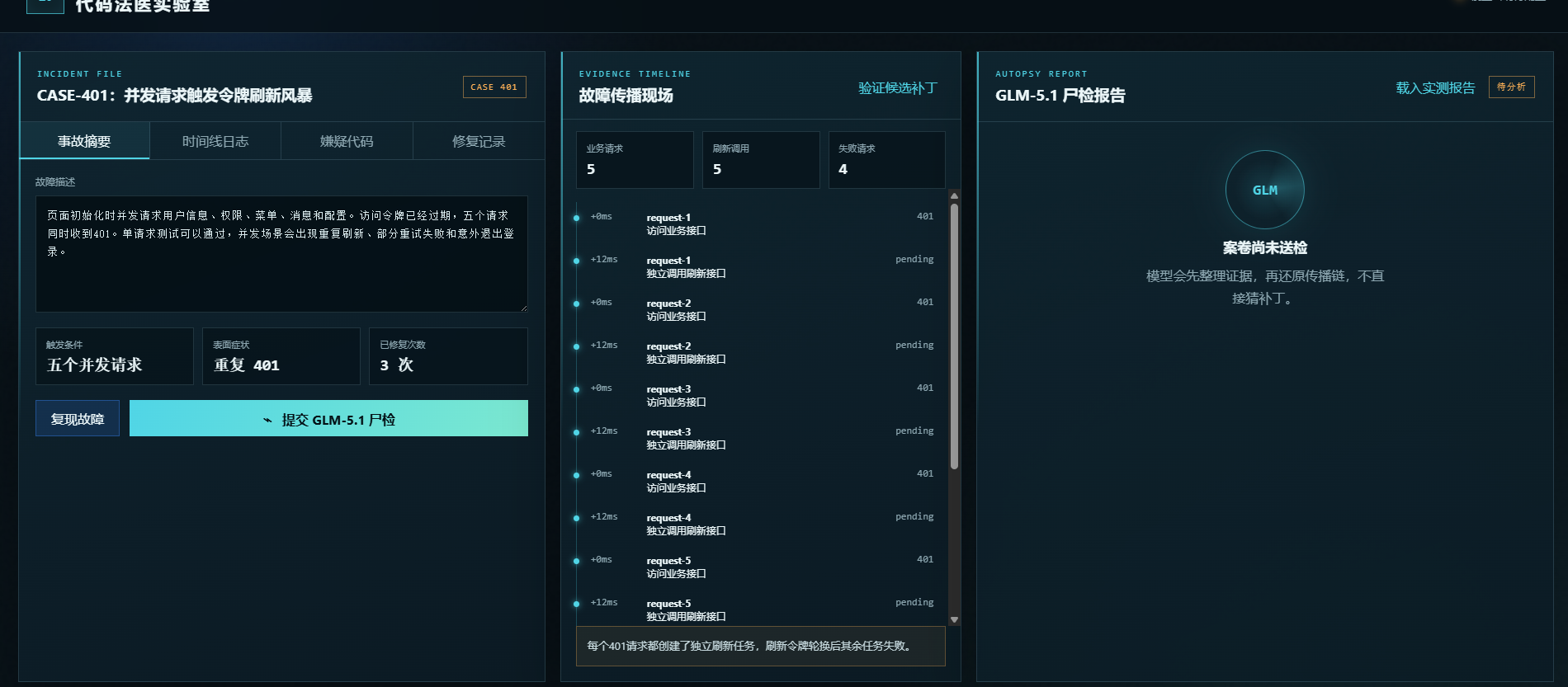Click the request-1 401 status text
Viewport: 1568px width, 687px height.
[925, 216]
